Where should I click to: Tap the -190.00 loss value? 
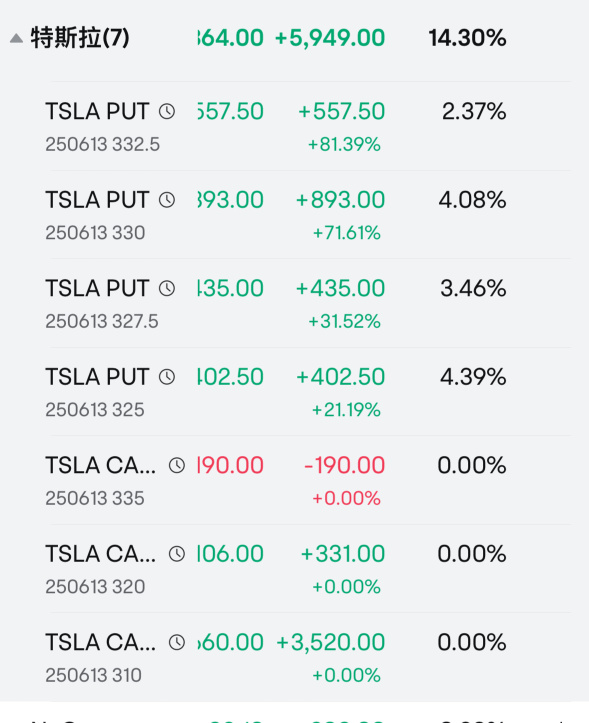click(x=345, y=465)
